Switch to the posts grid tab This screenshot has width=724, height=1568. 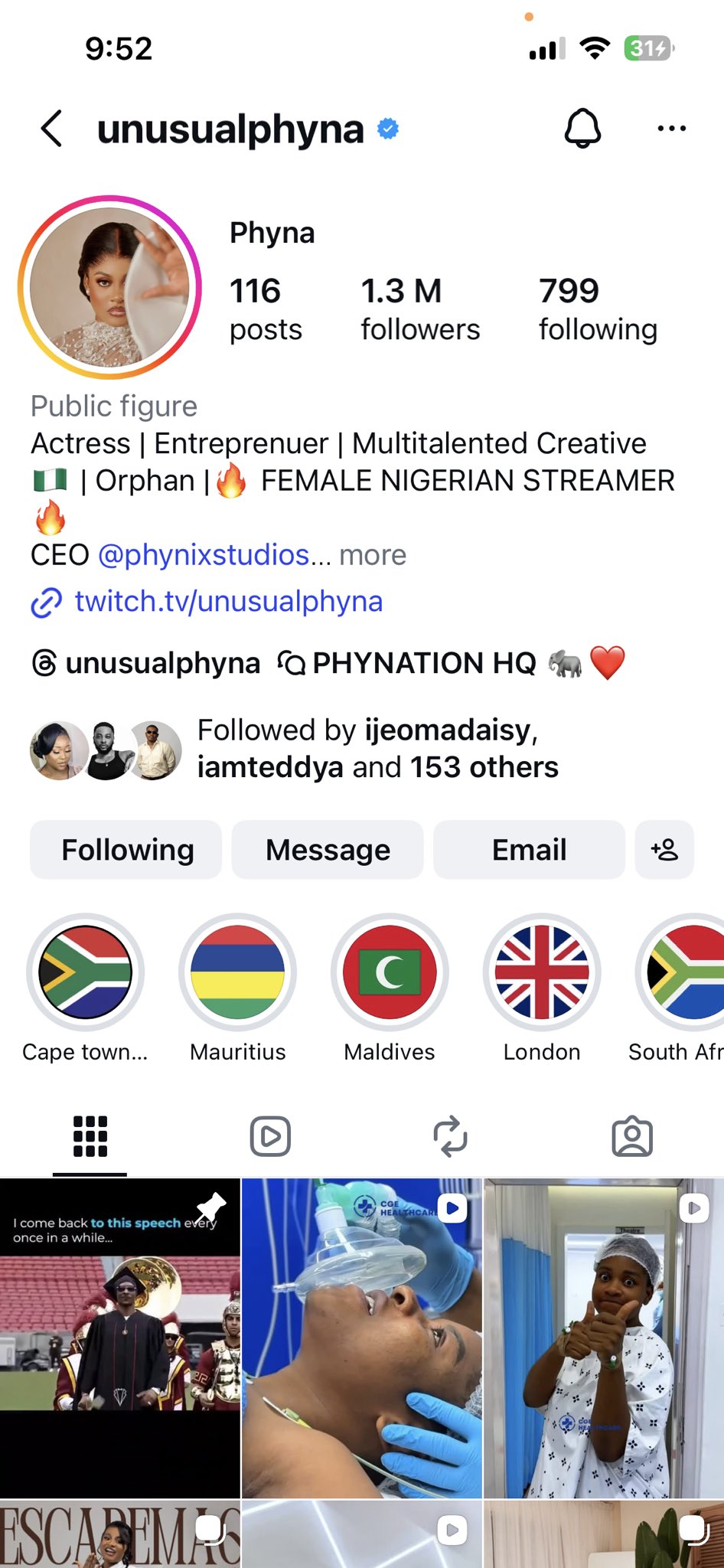coord(90,1136)
